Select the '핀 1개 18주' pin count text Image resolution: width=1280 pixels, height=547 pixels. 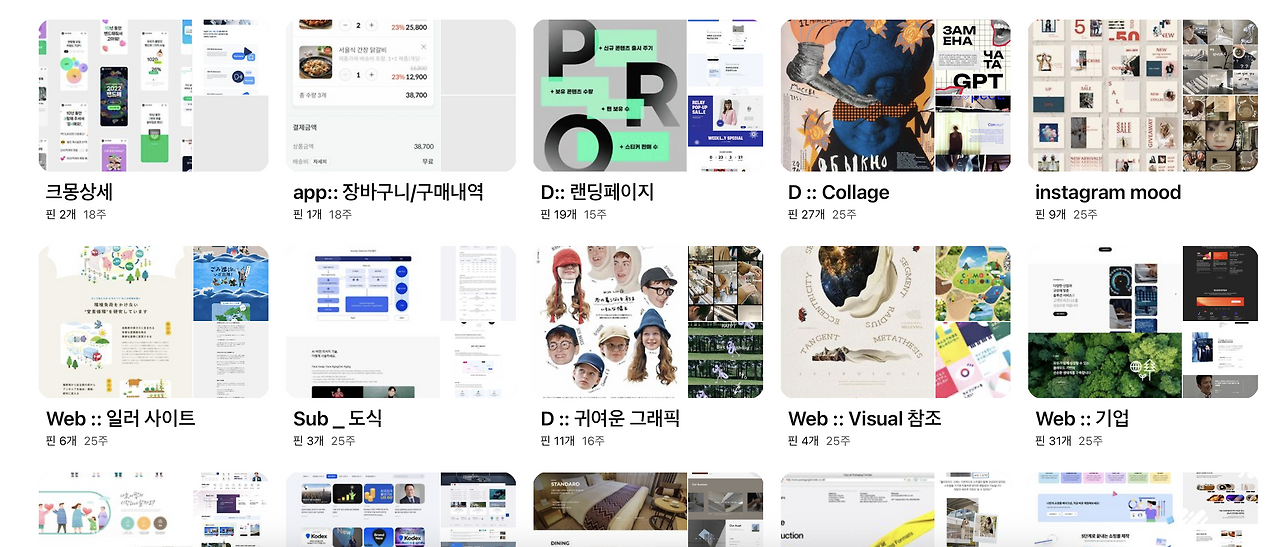(323, 214)
